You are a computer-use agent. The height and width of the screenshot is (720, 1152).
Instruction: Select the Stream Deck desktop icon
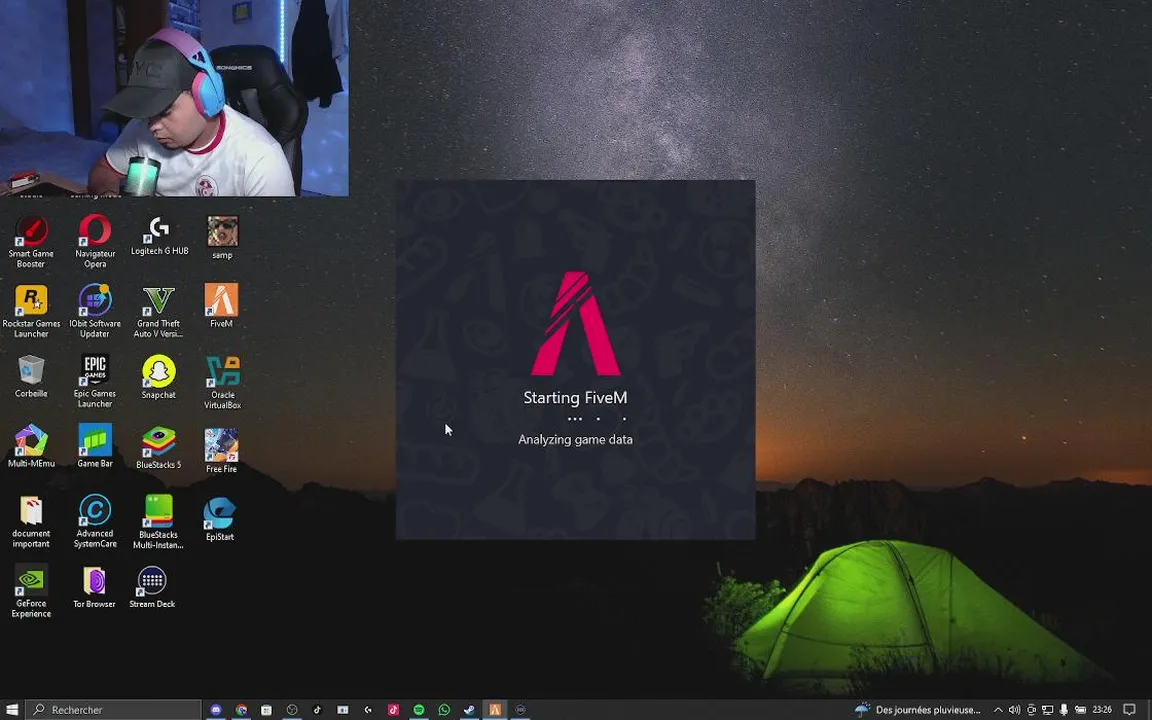click(152, 587)
